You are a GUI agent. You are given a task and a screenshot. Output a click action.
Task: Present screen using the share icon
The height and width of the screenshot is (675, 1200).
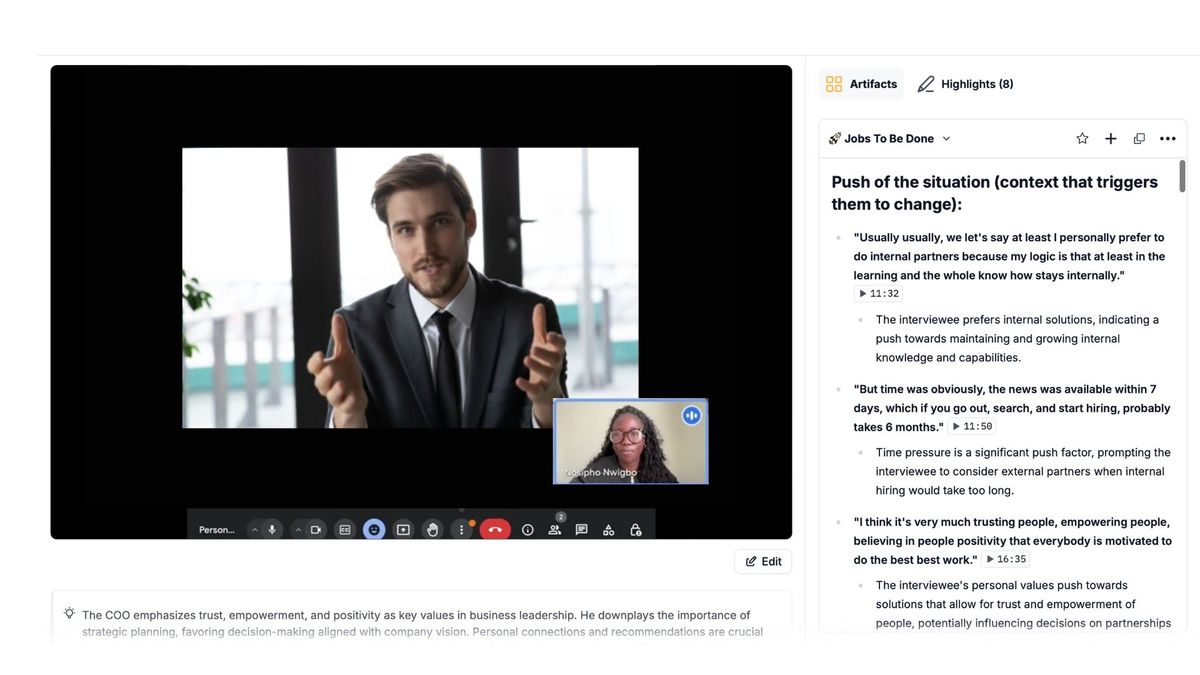point(402,529)
